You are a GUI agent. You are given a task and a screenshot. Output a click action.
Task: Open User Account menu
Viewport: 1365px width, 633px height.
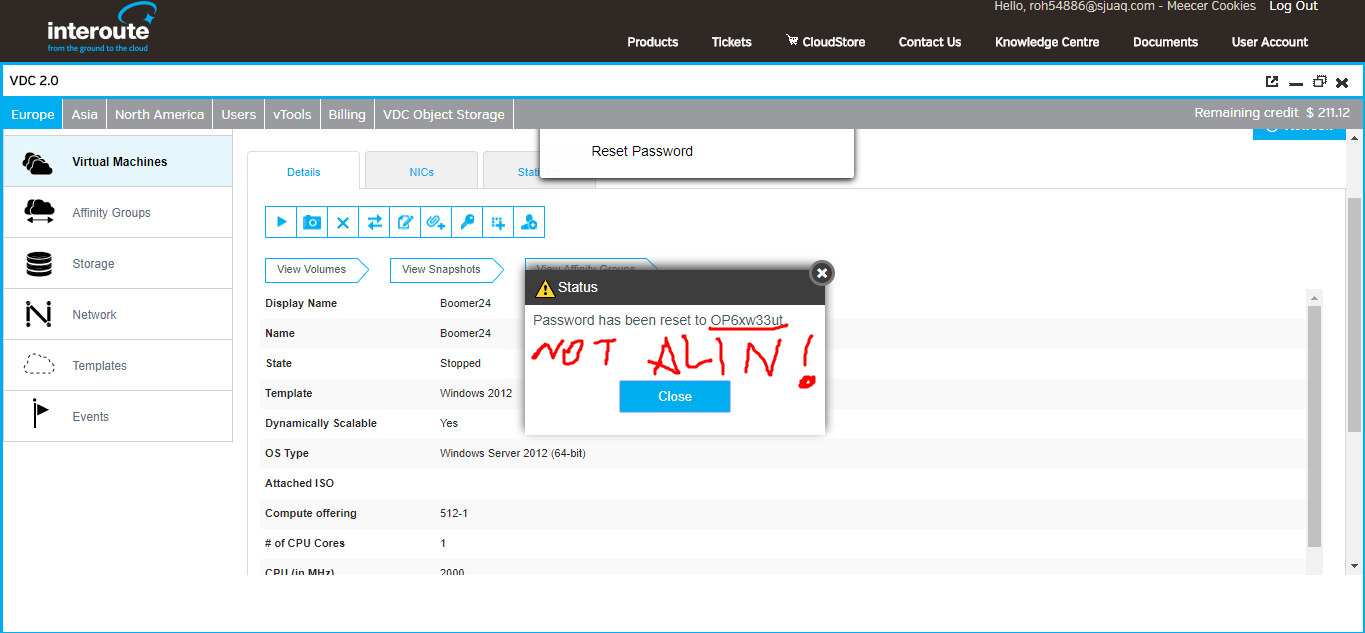point(1270,42)
